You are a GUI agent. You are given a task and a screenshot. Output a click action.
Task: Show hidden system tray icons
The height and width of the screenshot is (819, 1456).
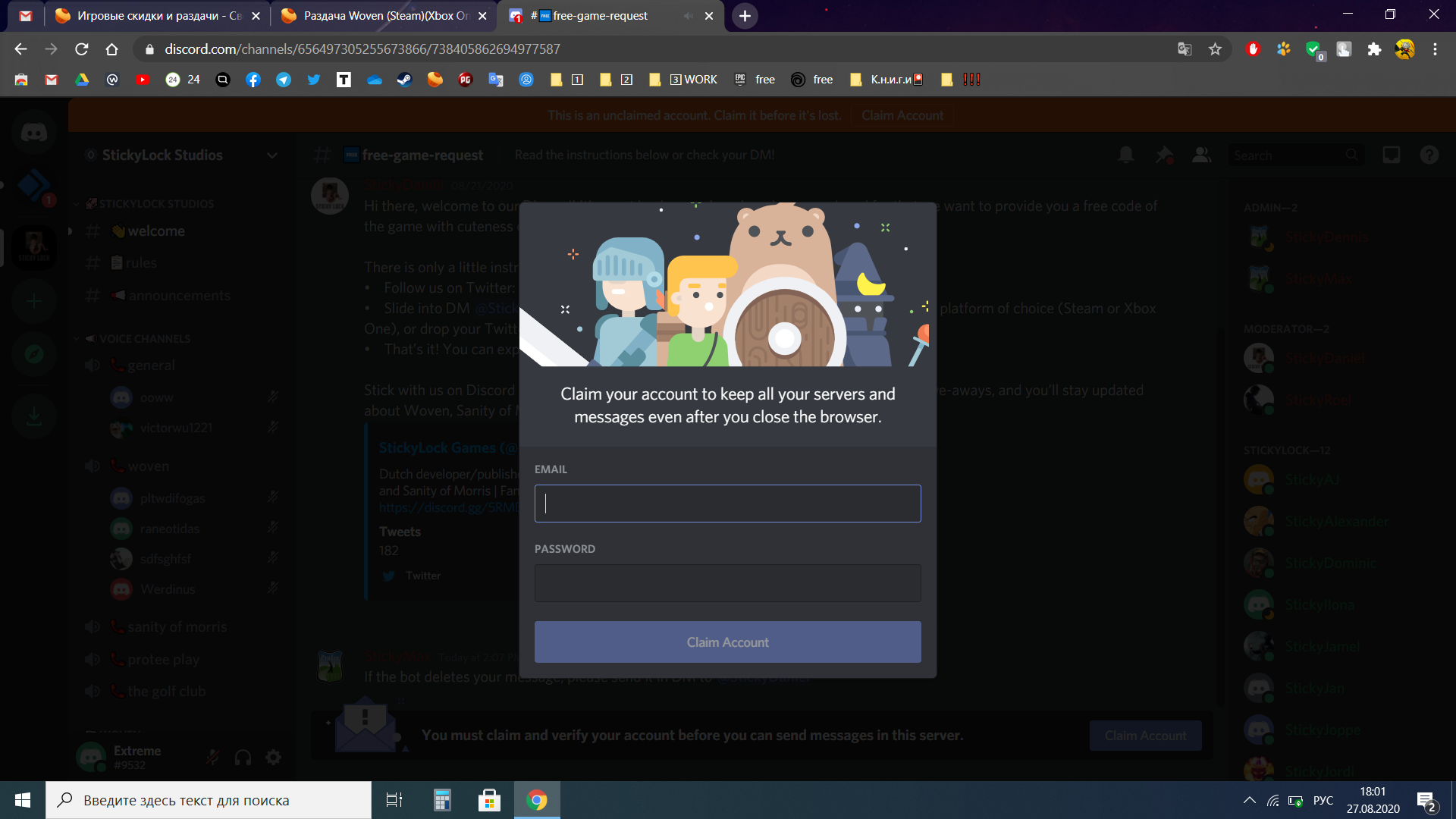tap(1250, 800)
